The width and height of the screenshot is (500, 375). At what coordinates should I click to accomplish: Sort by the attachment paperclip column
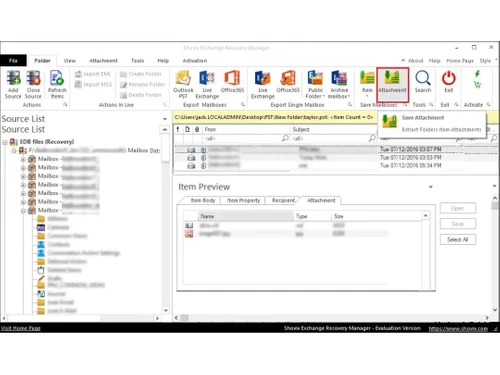197,129
